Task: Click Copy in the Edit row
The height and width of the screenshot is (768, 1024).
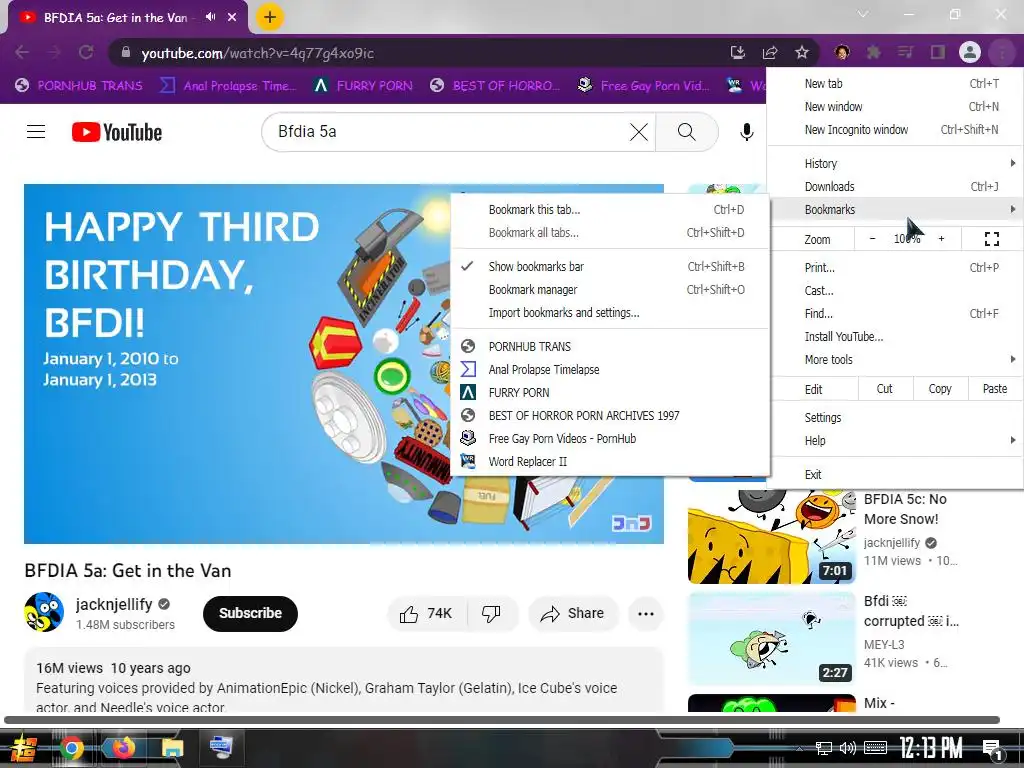Action: point(940,389)
